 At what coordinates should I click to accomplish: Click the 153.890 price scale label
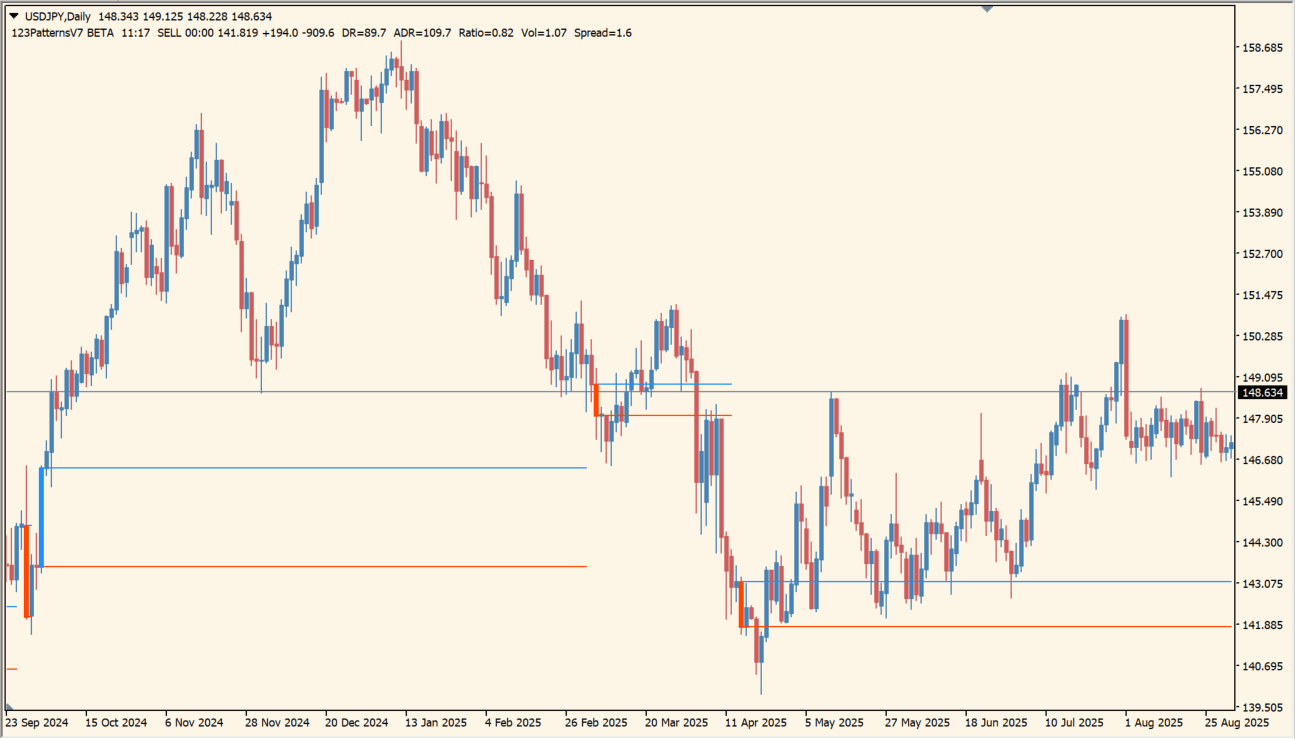click(1262, 213)
